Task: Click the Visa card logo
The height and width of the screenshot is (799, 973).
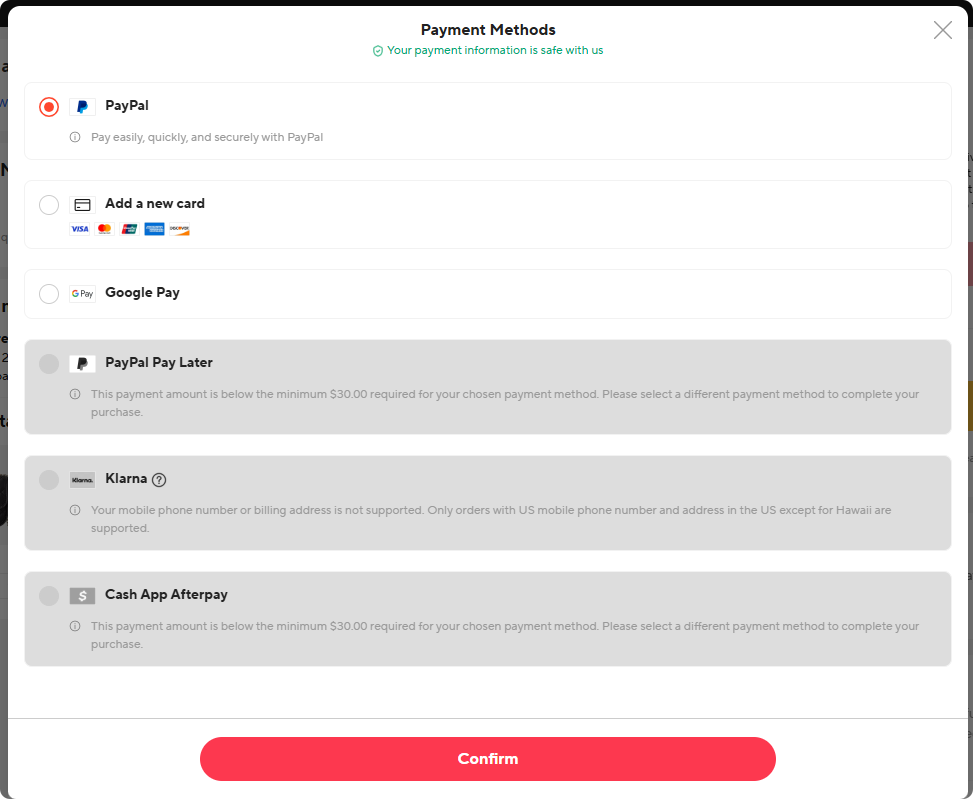Action: tap(79, 229)
